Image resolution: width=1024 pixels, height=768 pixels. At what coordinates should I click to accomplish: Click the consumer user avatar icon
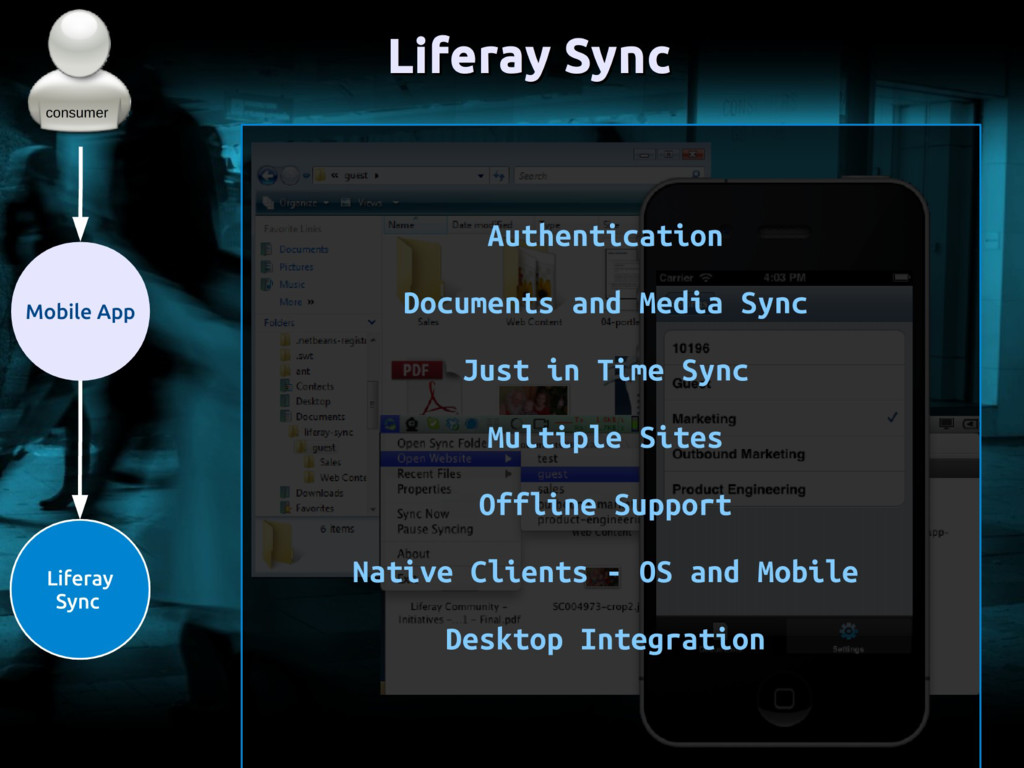79,70
